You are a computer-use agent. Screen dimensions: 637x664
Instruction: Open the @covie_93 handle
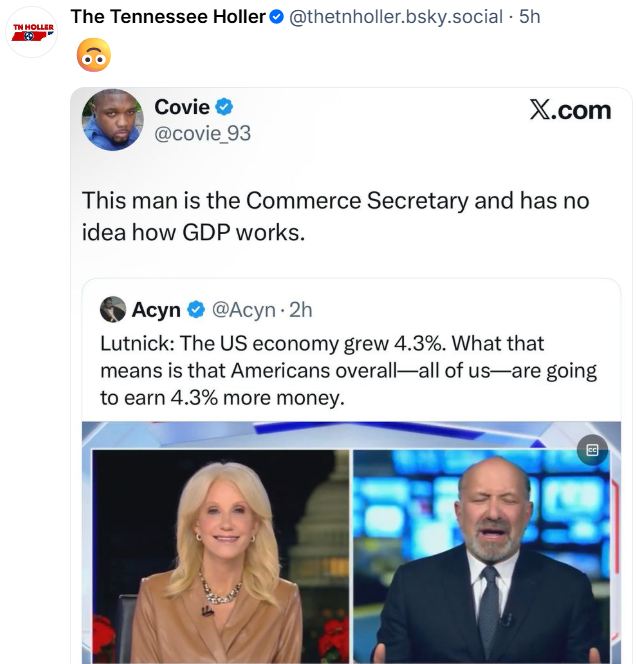tap(202, 132)
